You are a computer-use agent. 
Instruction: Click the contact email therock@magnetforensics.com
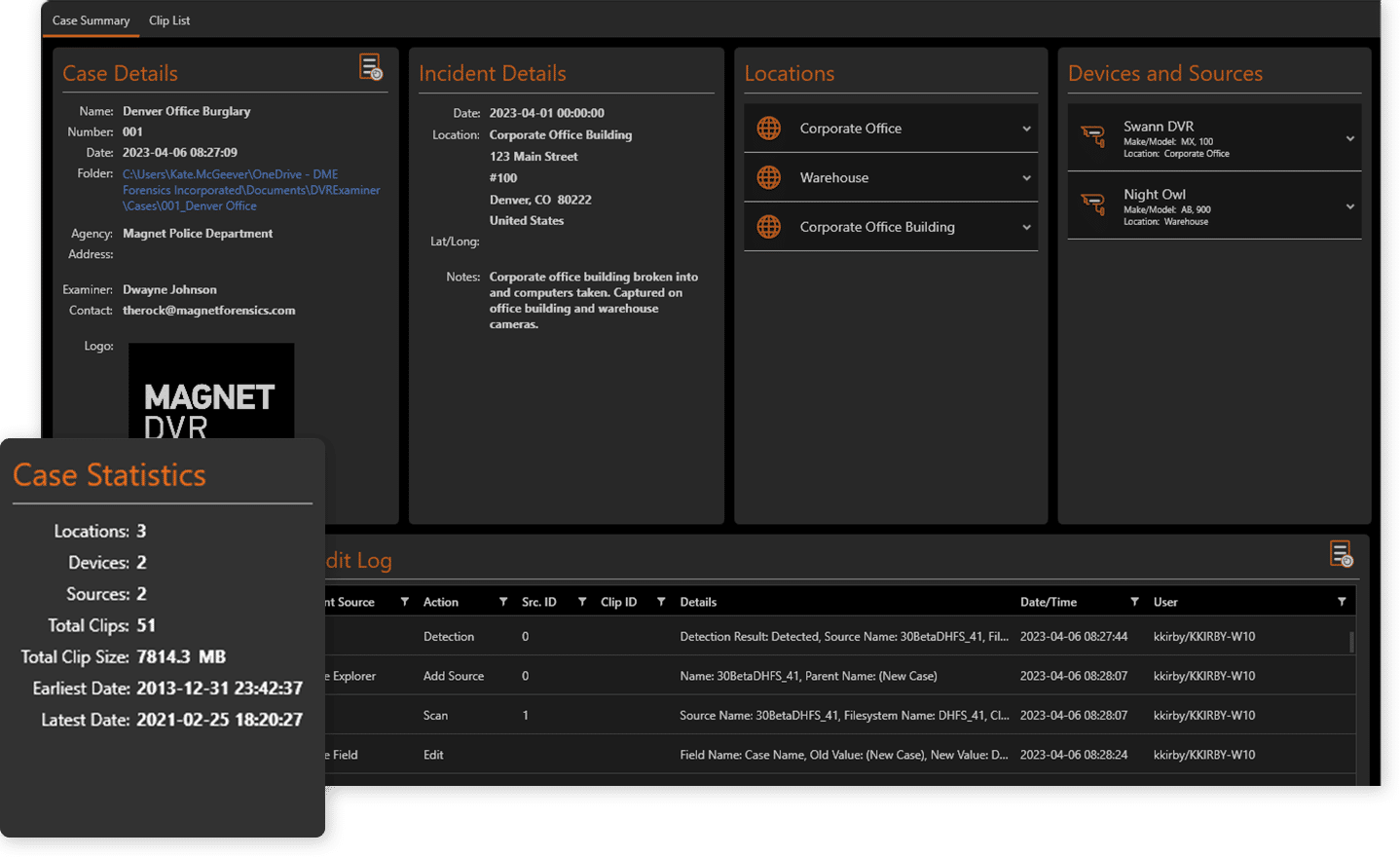pyautogui.click(x=208, y=310)
